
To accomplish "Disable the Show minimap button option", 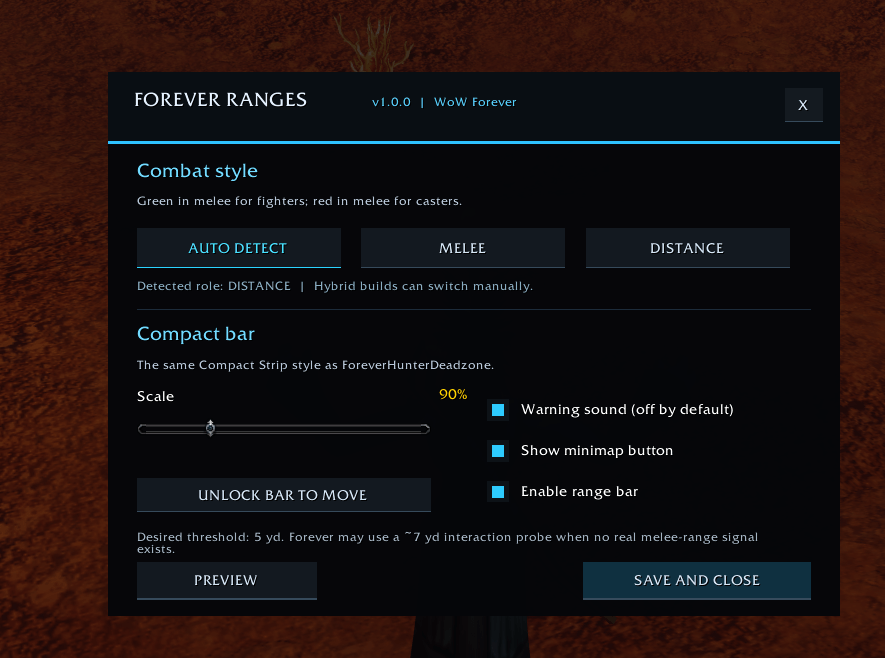I will [x=498, y=451].
